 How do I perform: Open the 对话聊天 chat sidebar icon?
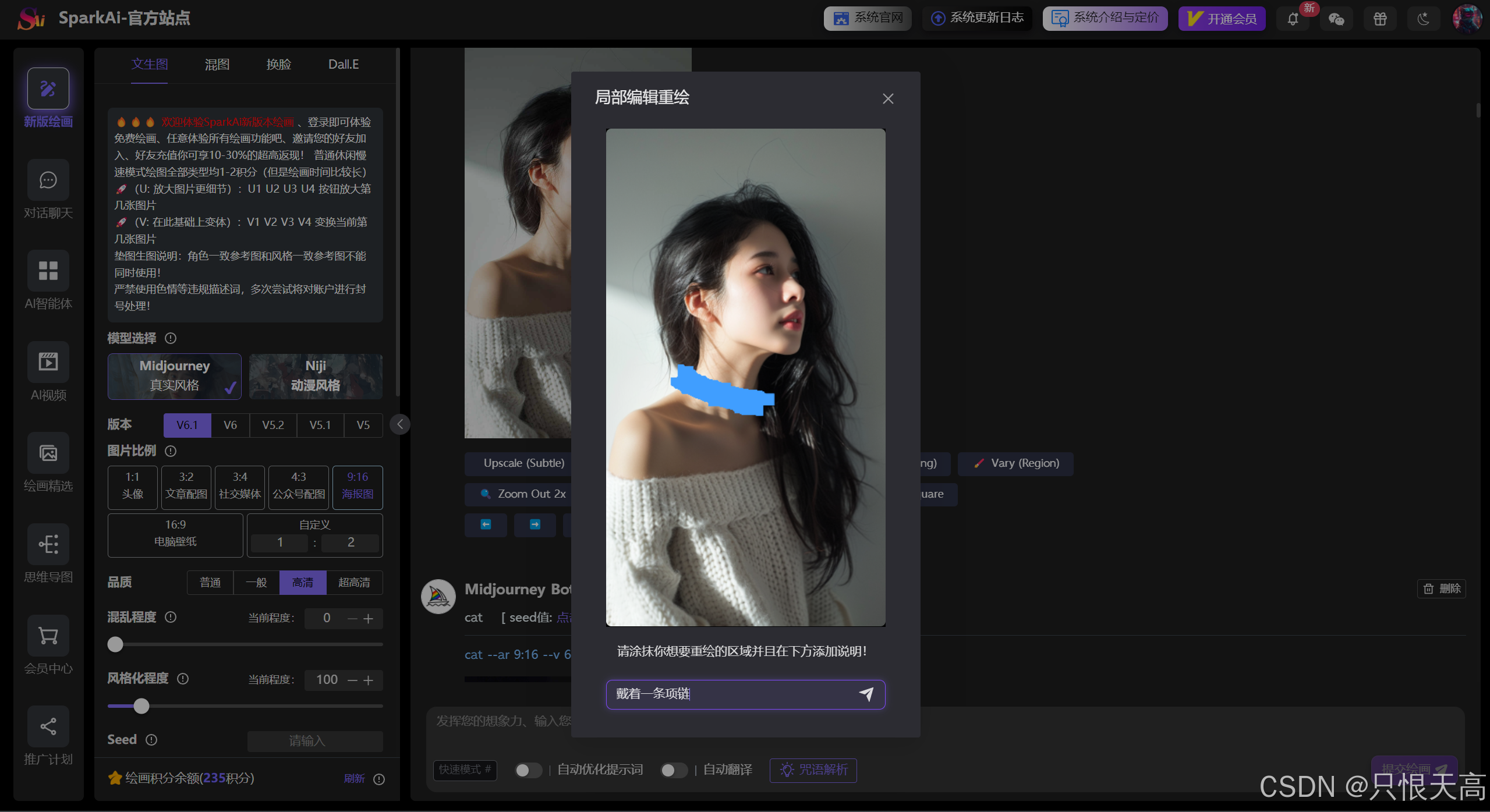point(48,180)
